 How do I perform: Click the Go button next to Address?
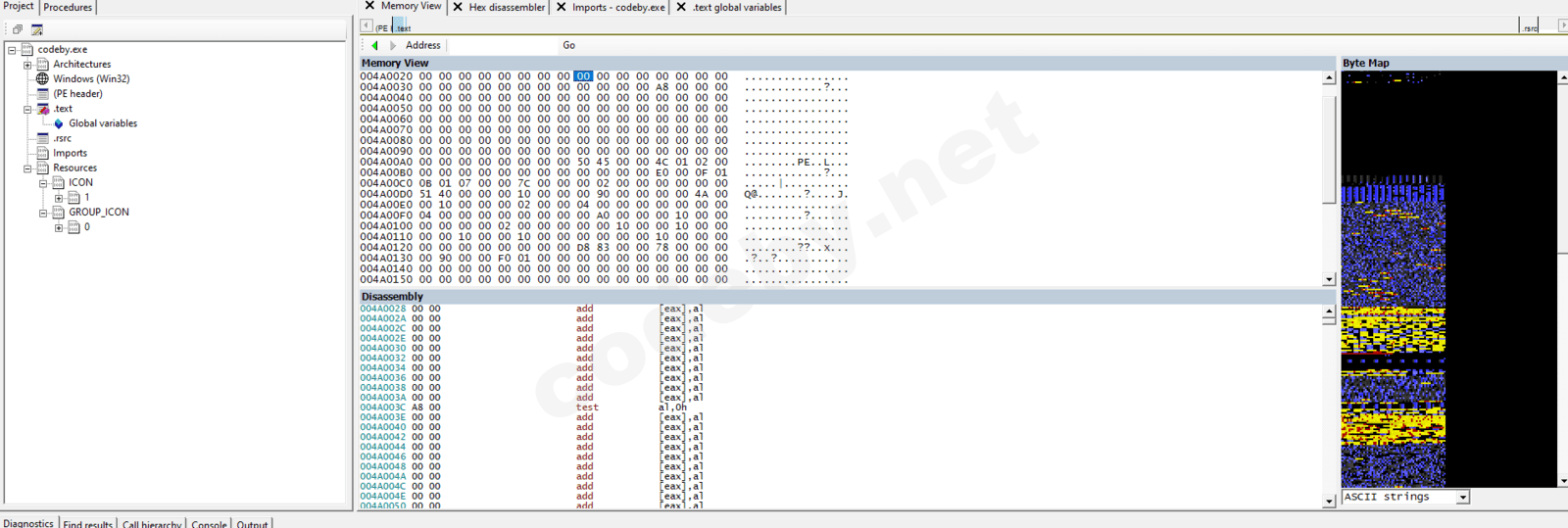[x=568, y=45]
